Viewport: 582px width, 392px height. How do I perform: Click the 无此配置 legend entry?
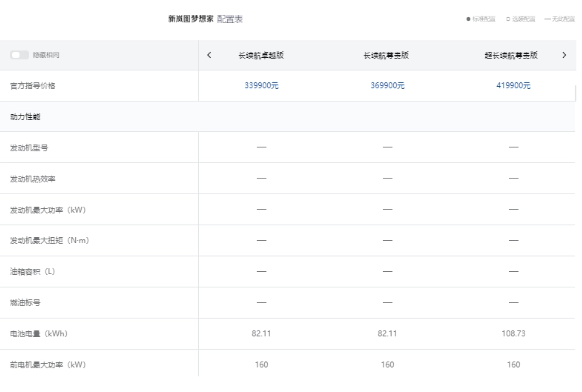click(559, 19)
